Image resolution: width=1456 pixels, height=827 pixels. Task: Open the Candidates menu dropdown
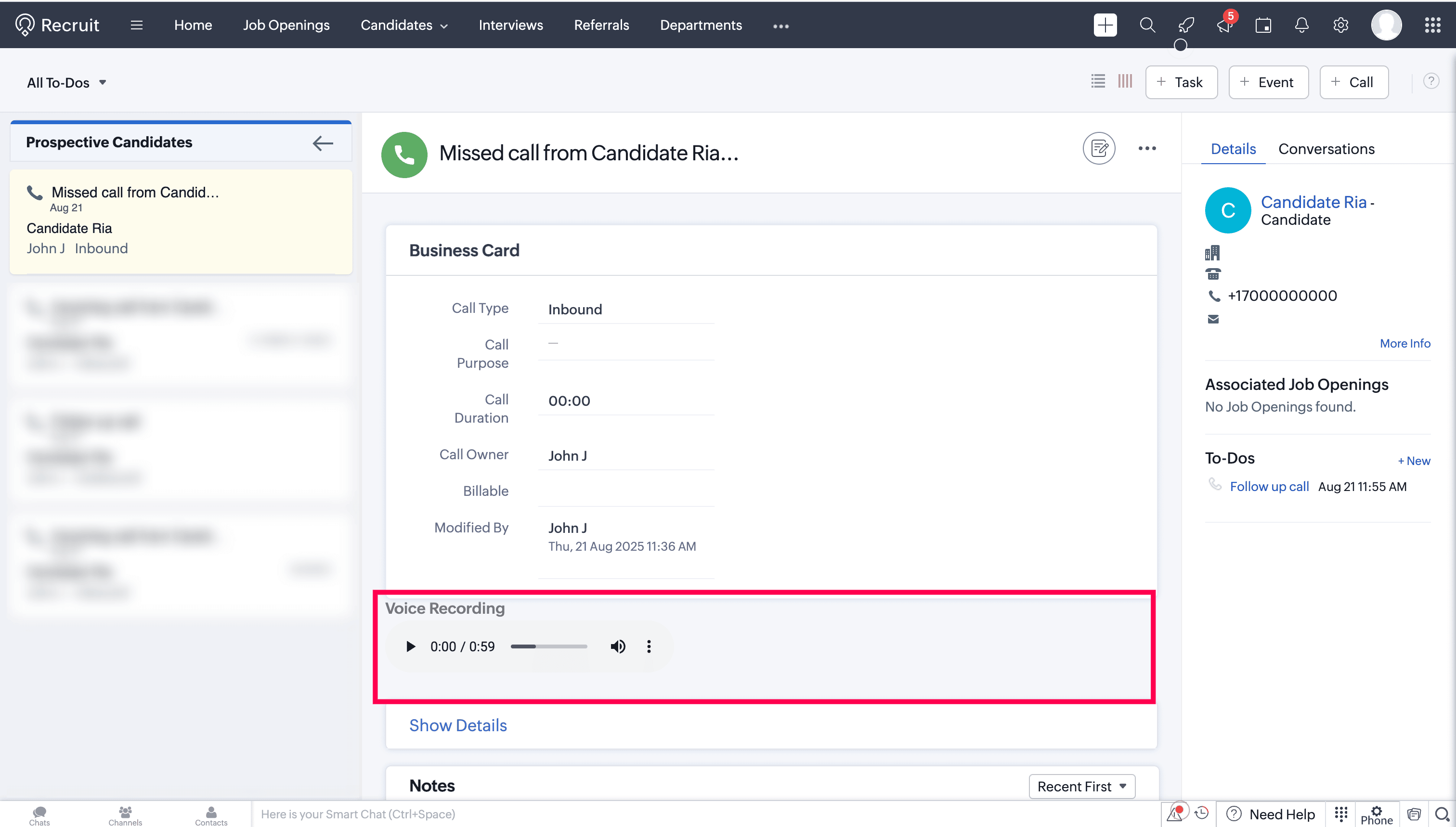pos(404,26)
